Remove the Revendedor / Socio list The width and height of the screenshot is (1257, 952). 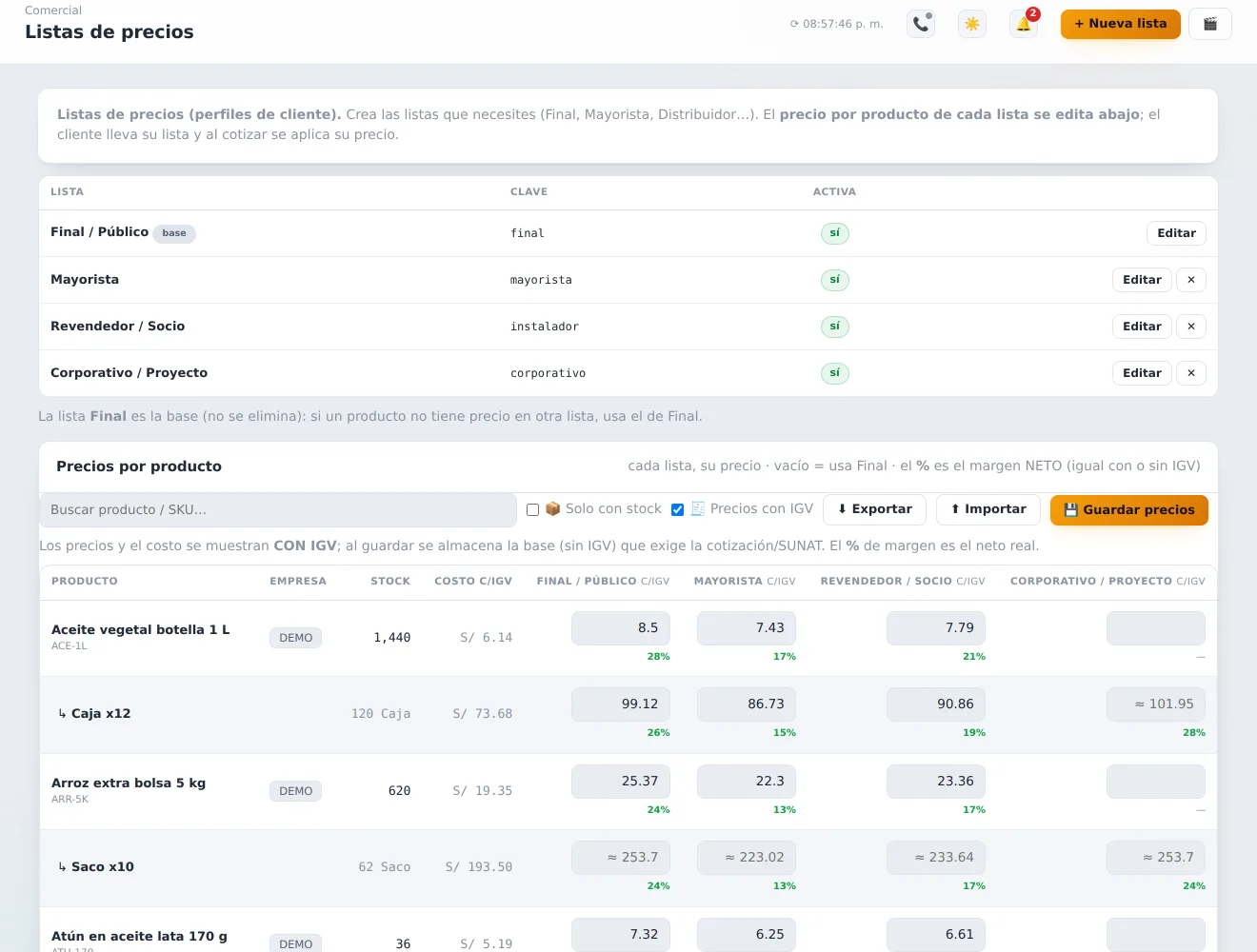(x=1191, y=327)
